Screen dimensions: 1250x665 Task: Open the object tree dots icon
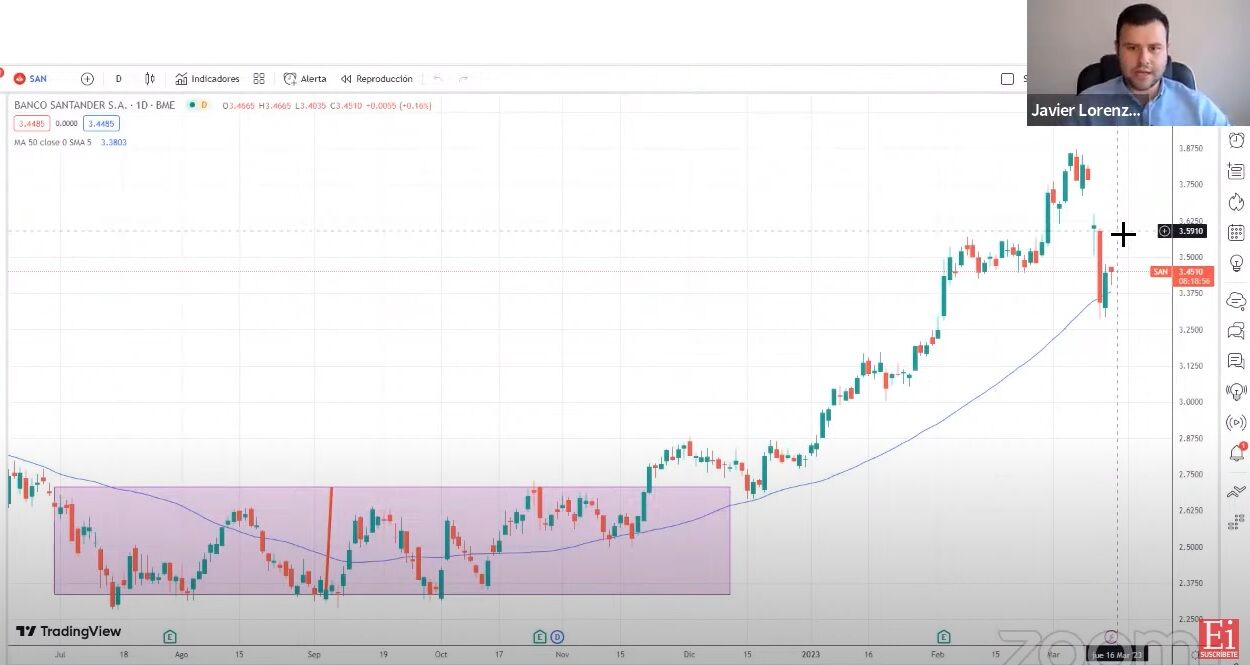point(1236,521)
